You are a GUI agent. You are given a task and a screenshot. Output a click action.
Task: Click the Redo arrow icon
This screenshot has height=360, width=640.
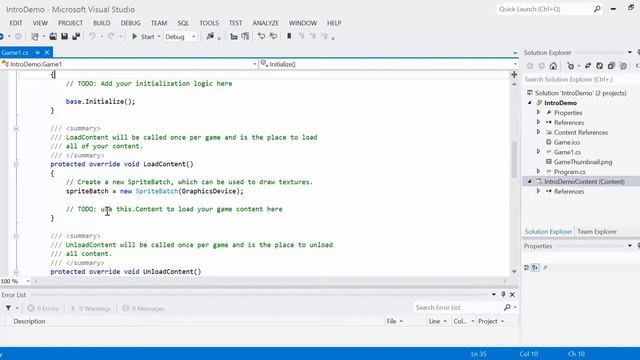[111, 37]
